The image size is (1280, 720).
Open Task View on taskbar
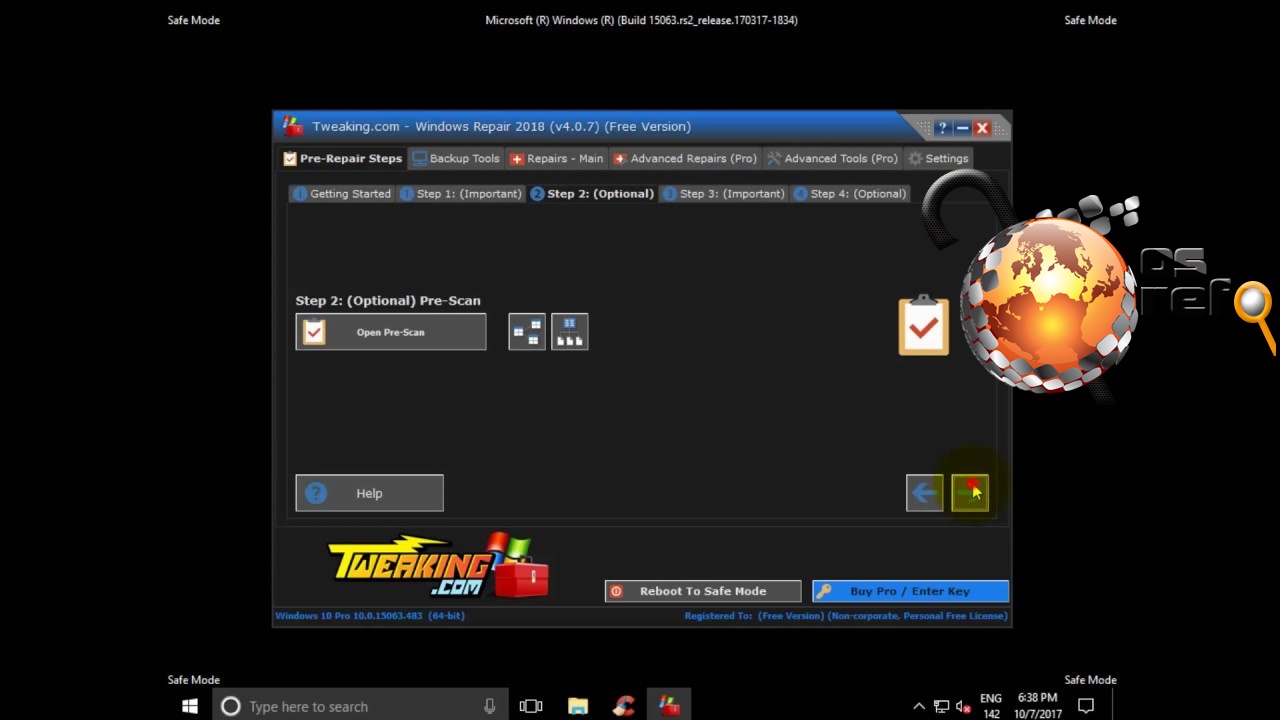click(x=531, y=706)
